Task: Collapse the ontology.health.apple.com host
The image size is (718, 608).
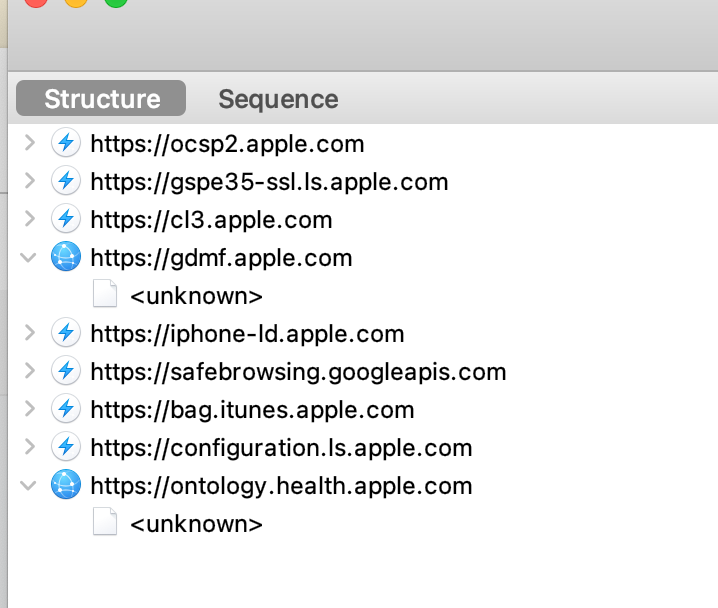Action: tap(28, 485)
